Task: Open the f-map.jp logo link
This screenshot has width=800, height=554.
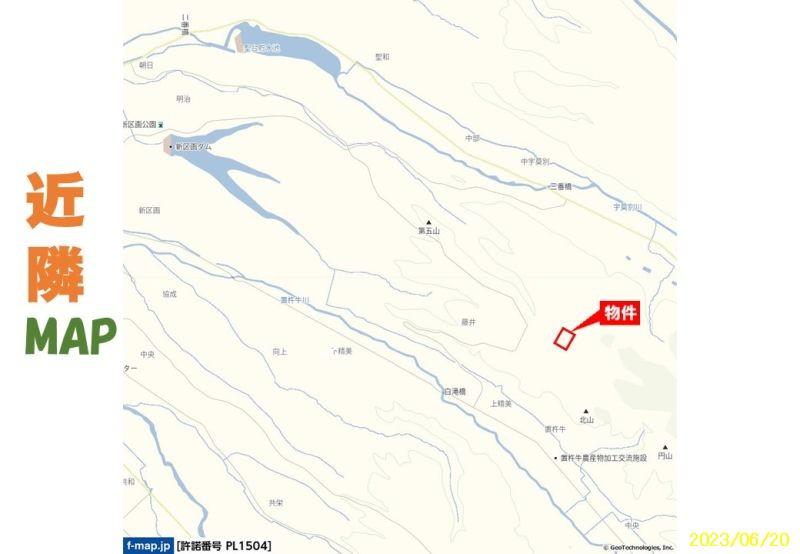Action: pos(148,546)
